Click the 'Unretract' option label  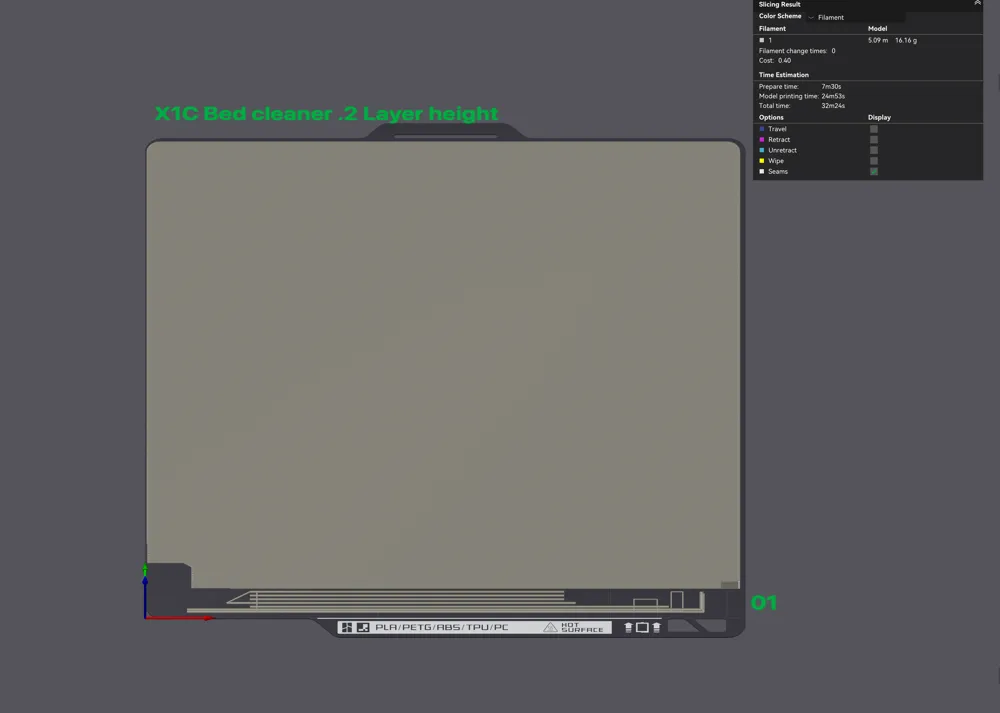click(783, 151)
